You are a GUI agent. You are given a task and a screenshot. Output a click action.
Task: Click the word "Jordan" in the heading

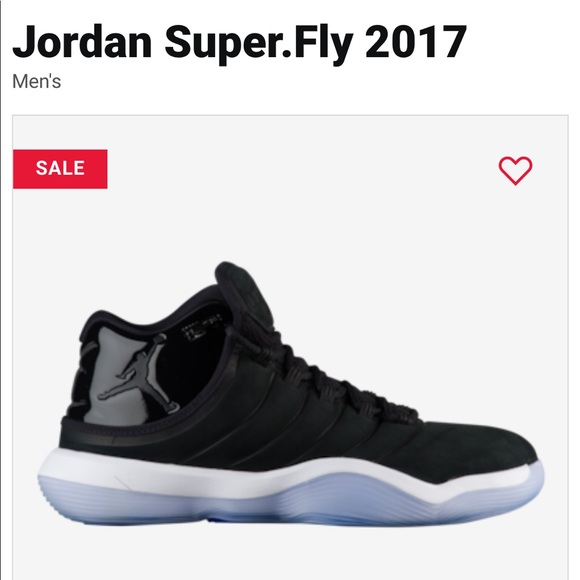[82, 41]
